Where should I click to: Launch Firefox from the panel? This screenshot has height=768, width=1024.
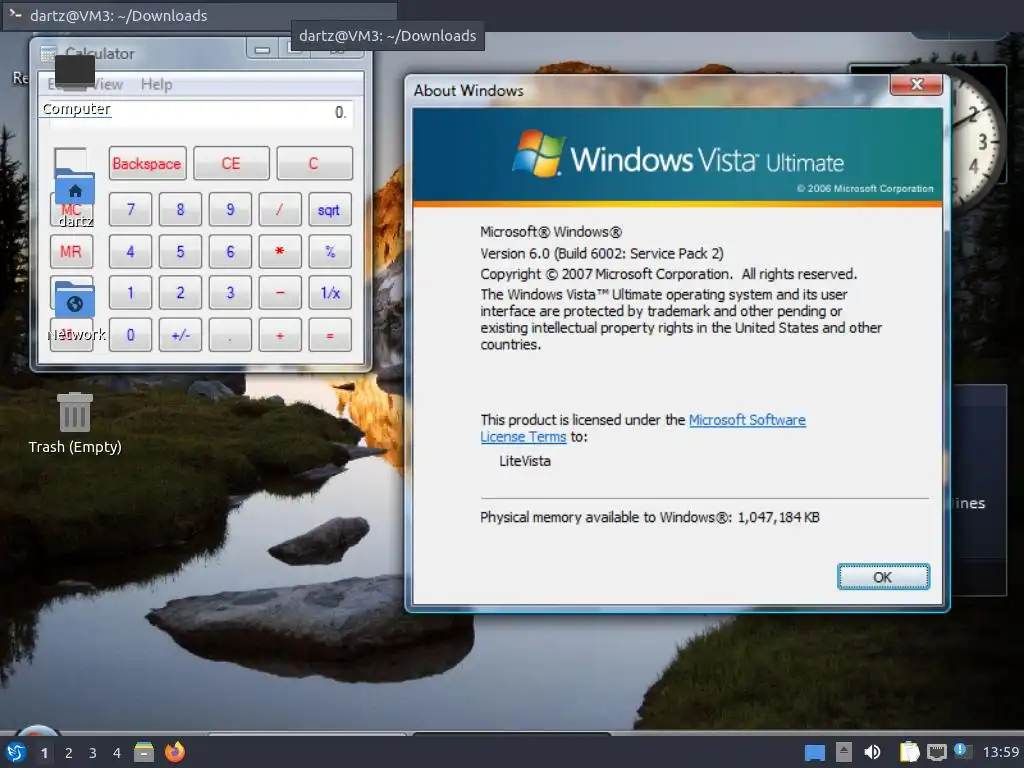(174, 752)
